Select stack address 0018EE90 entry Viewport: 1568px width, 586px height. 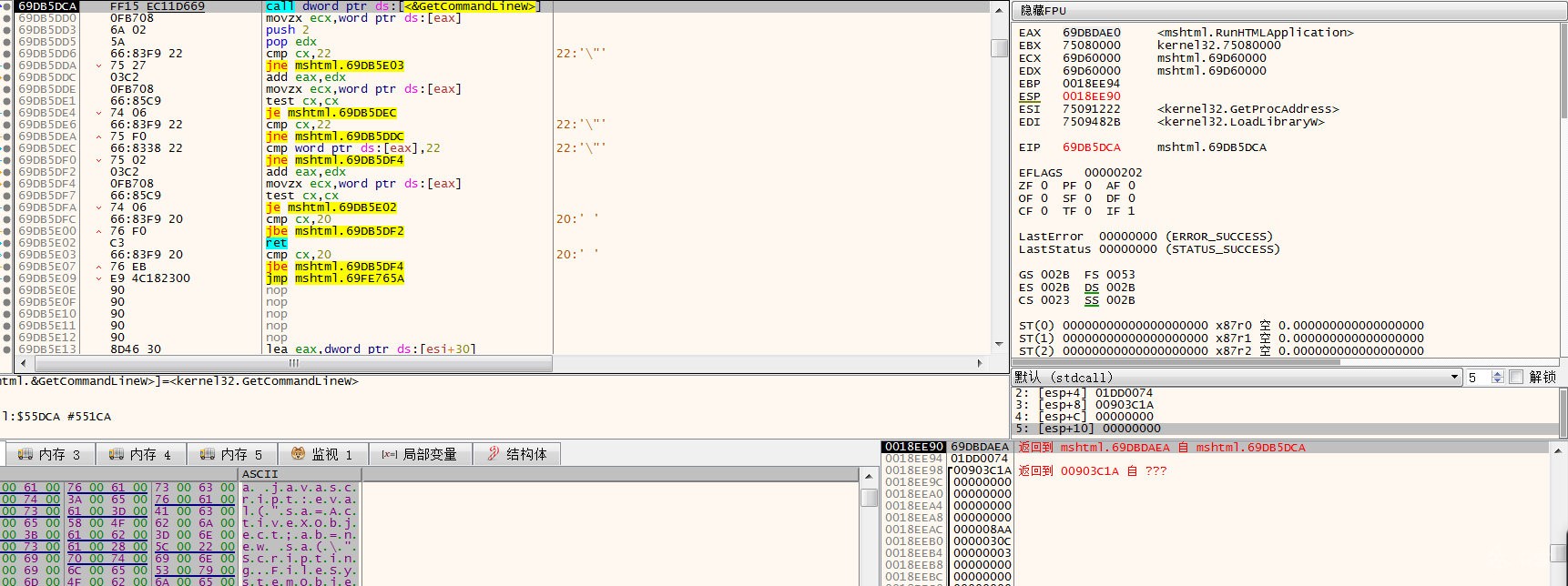point(913,447)
